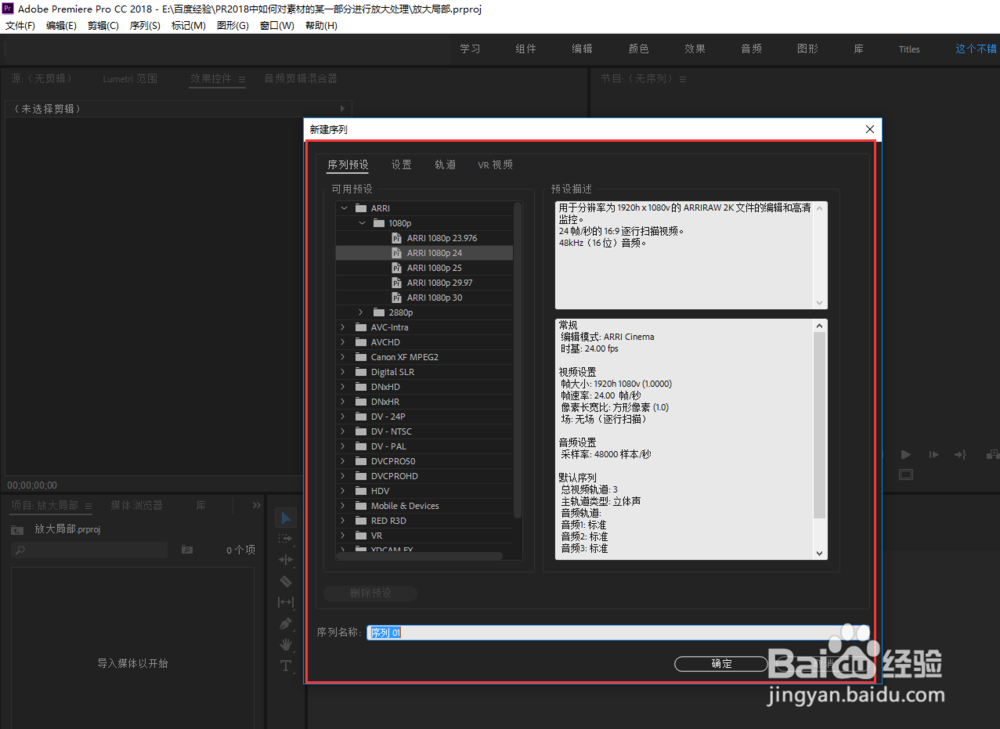Click the search magnifier icon in Project panel
The image size is (1000, 729).
click(20, 550)
